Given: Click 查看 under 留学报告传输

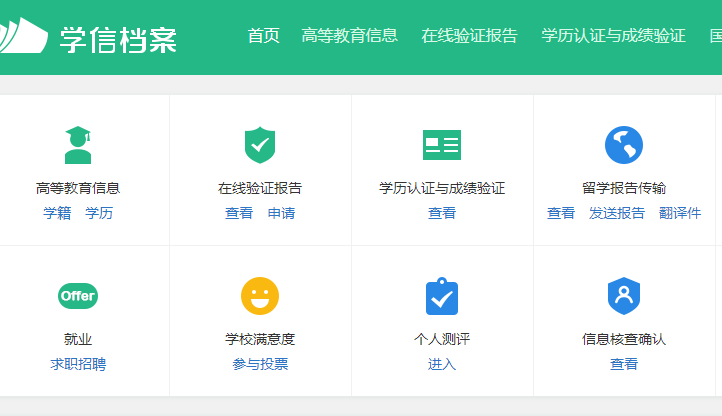Looking at the screenshot, I should [561, 213].
